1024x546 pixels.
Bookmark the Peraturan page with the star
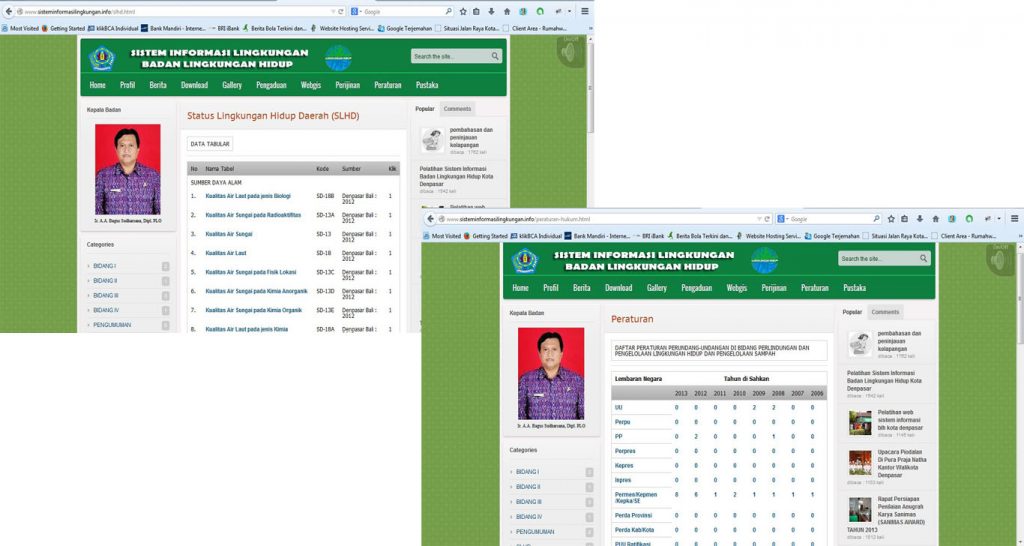coord(891,219)
